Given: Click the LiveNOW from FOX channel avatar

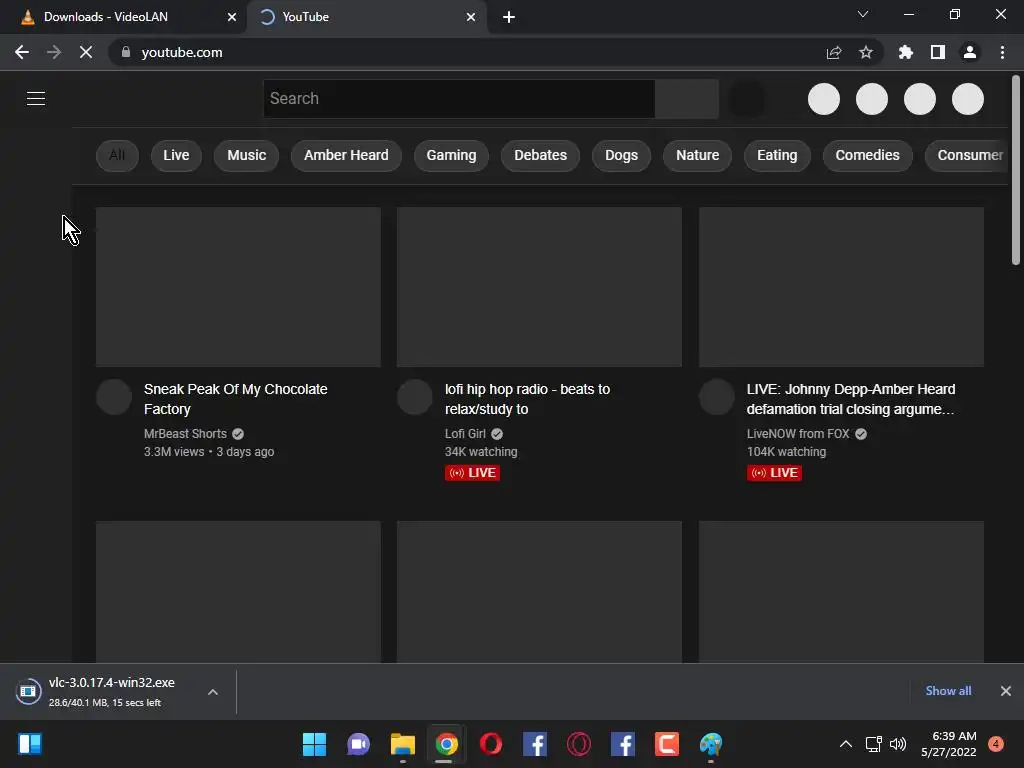Looking at the screenshot, I should pos(717,397).
